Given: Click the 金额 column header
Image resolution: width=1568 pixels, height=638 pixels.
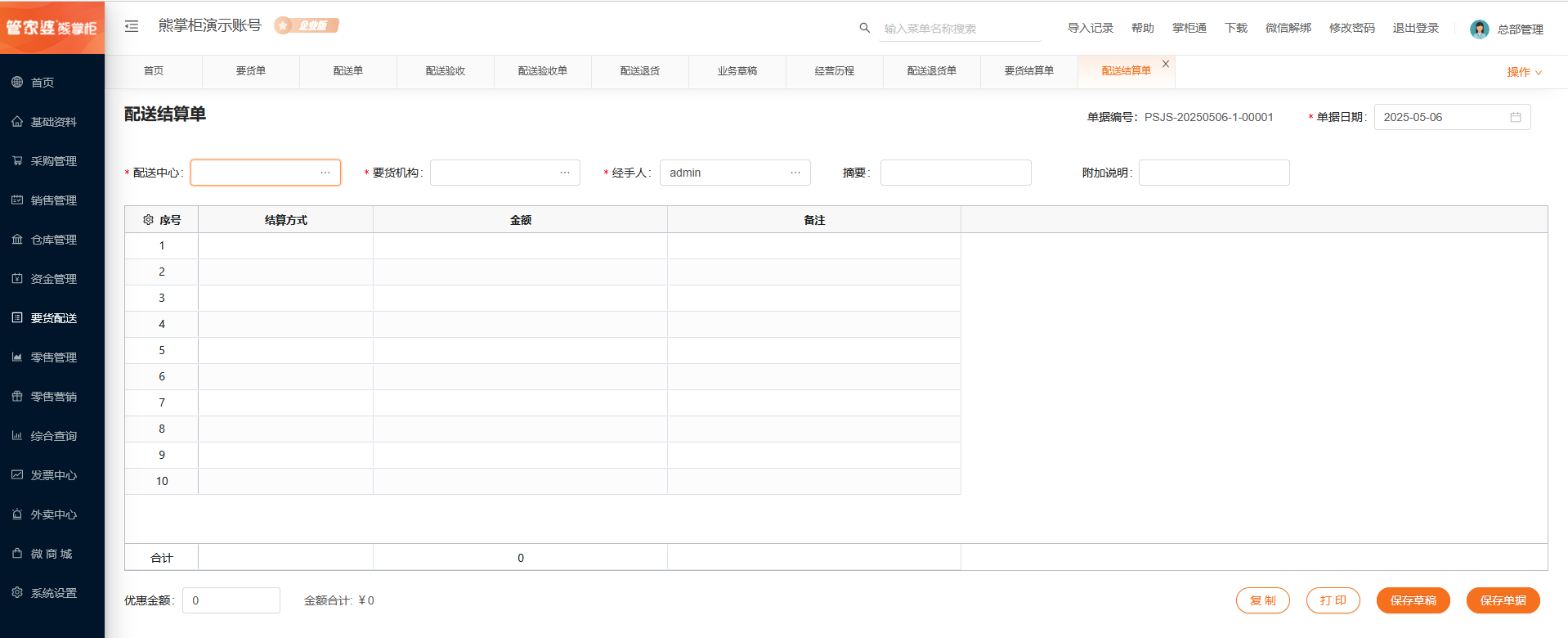Looking at the screenshot, I should coord(520,220).
